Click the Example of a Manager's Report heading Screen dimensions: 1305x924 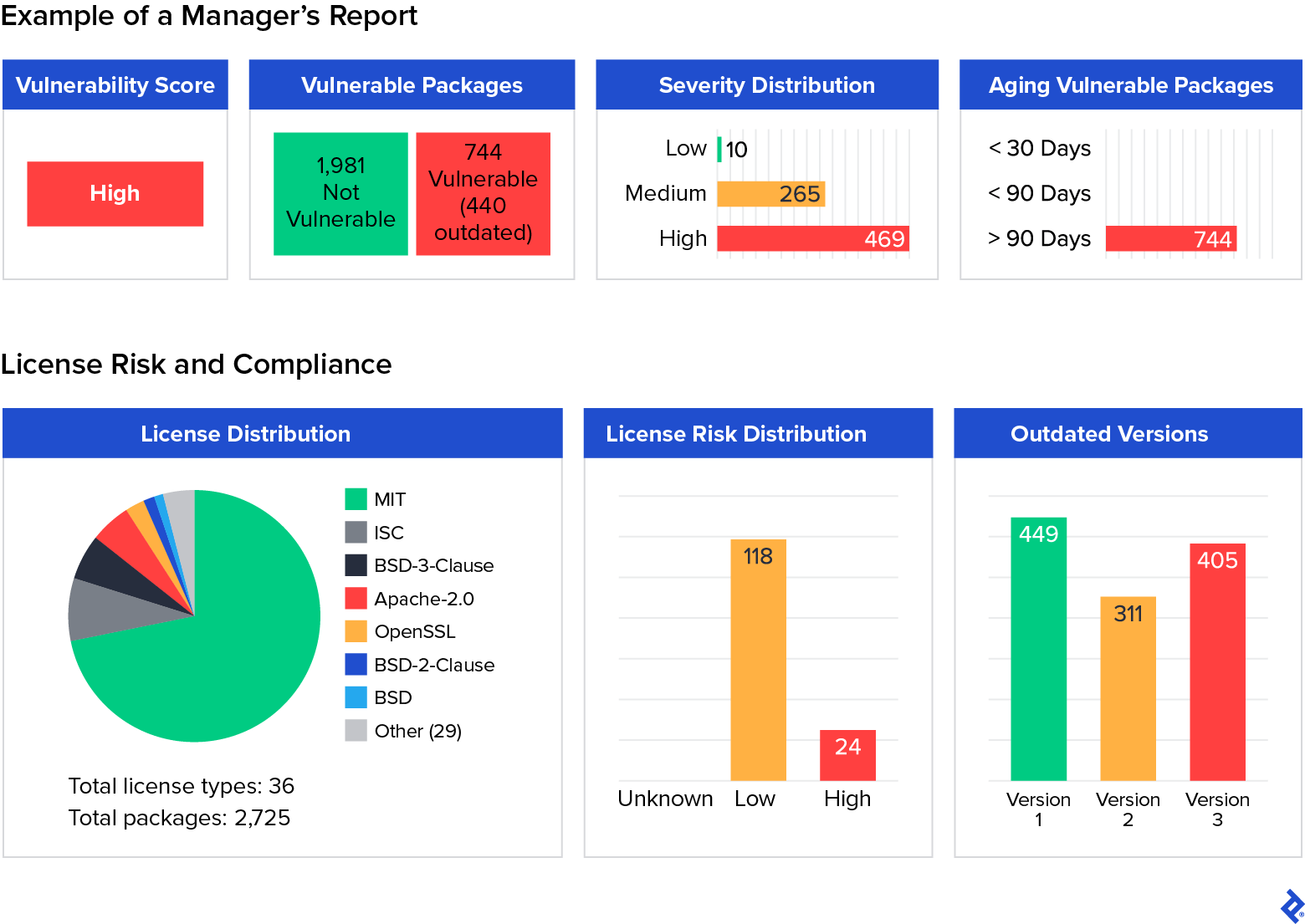(x=209, y=16)
